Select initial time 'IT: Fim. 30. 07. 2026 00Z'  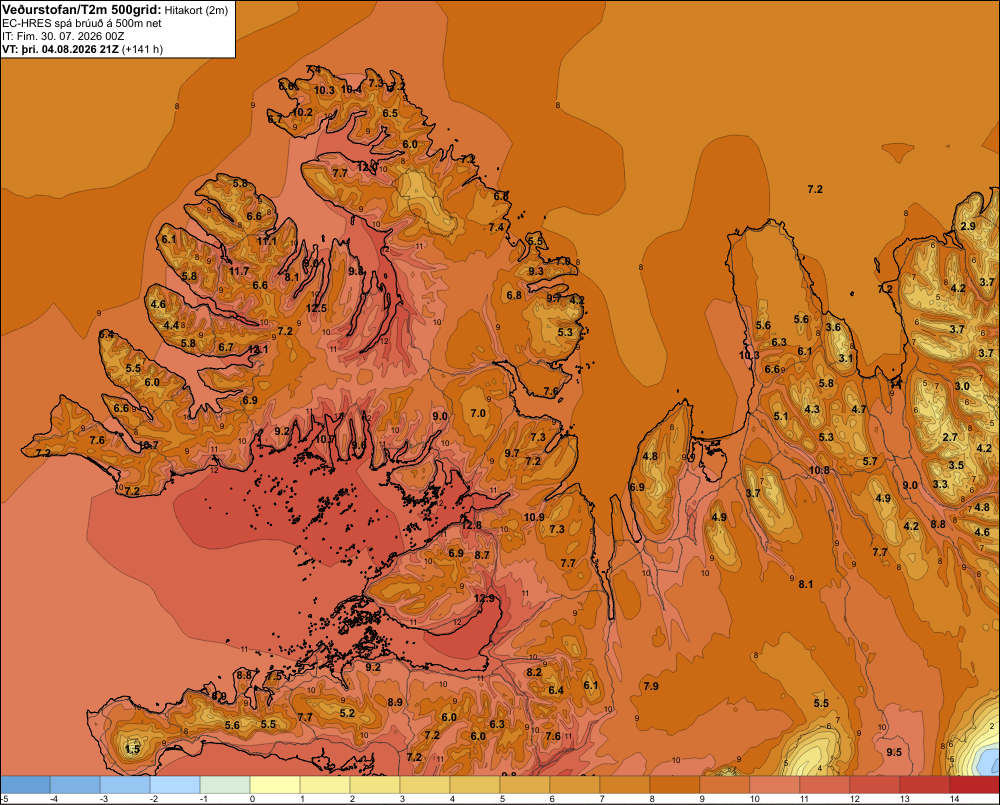click(63, 36)
